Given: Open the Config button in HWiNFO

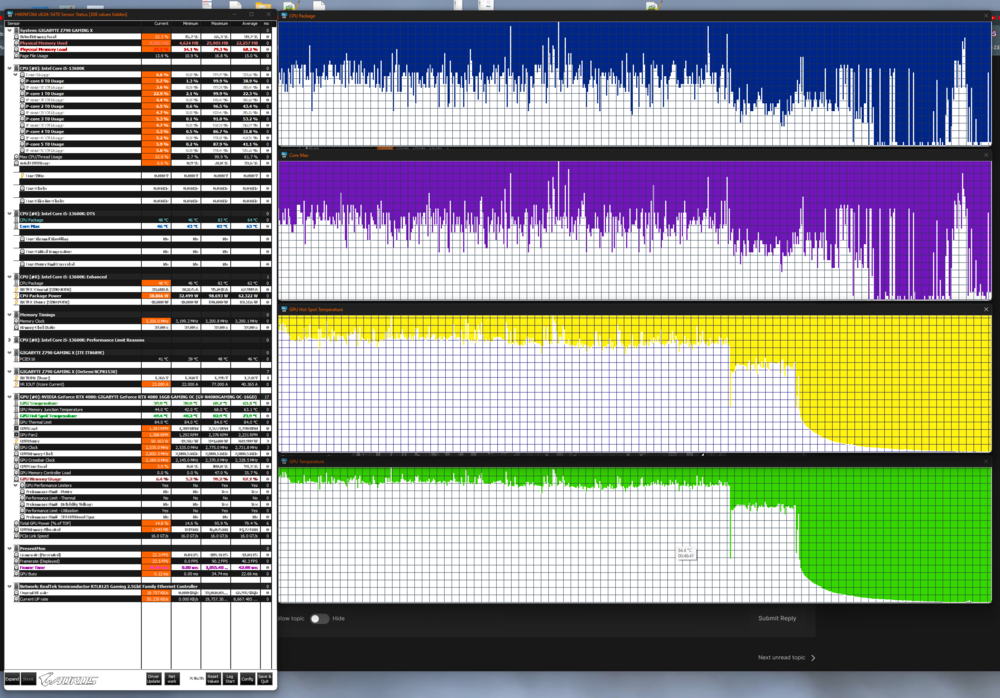Looking at the screenshot, I should tap(247, 679).
